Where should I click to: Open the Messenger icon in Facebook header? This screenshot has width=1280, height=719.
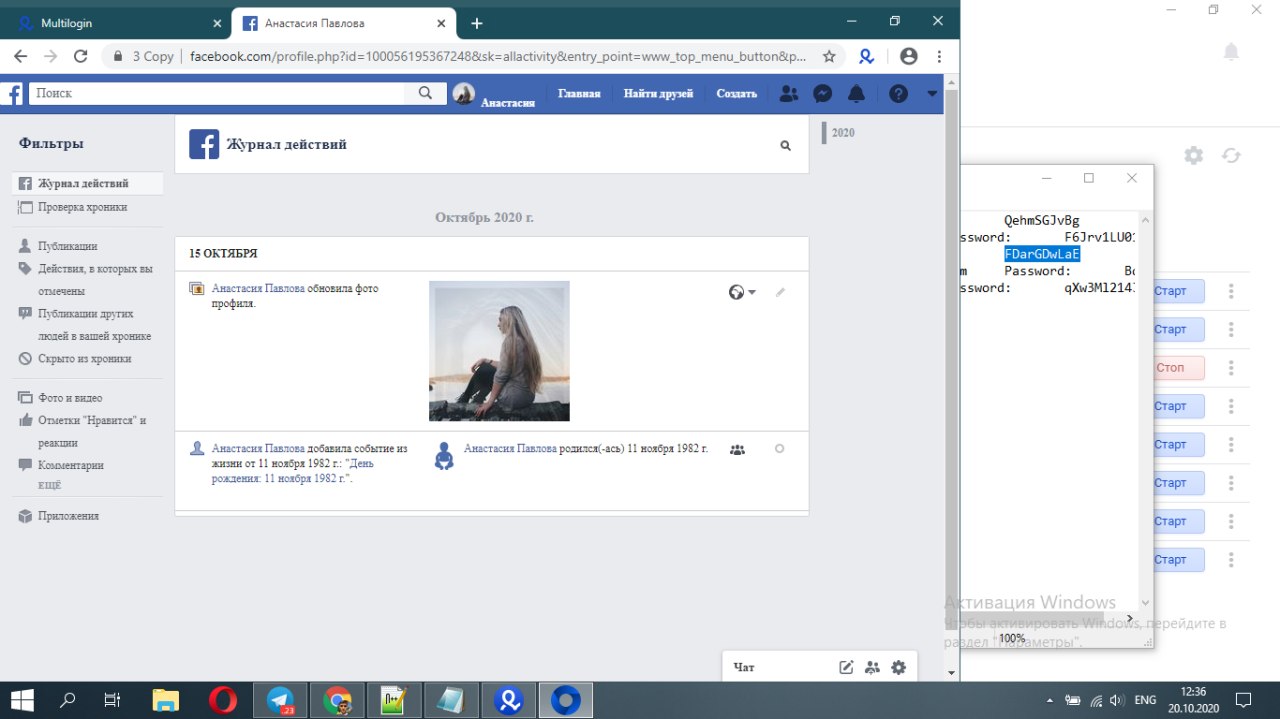coord(823,94)
